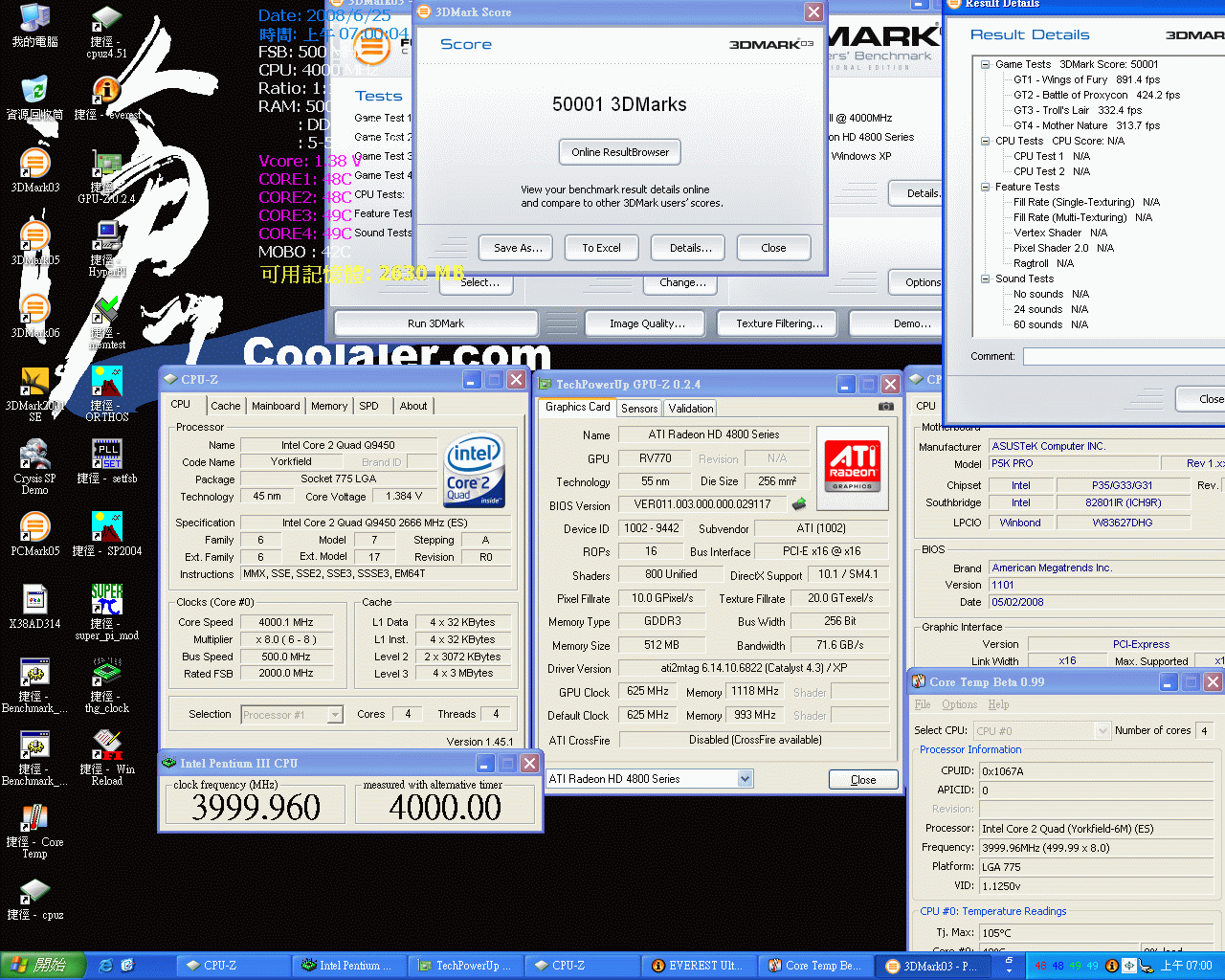Collapse the Game Tests tree node
Screen dimensions: 1225x980
pos(985,65)
